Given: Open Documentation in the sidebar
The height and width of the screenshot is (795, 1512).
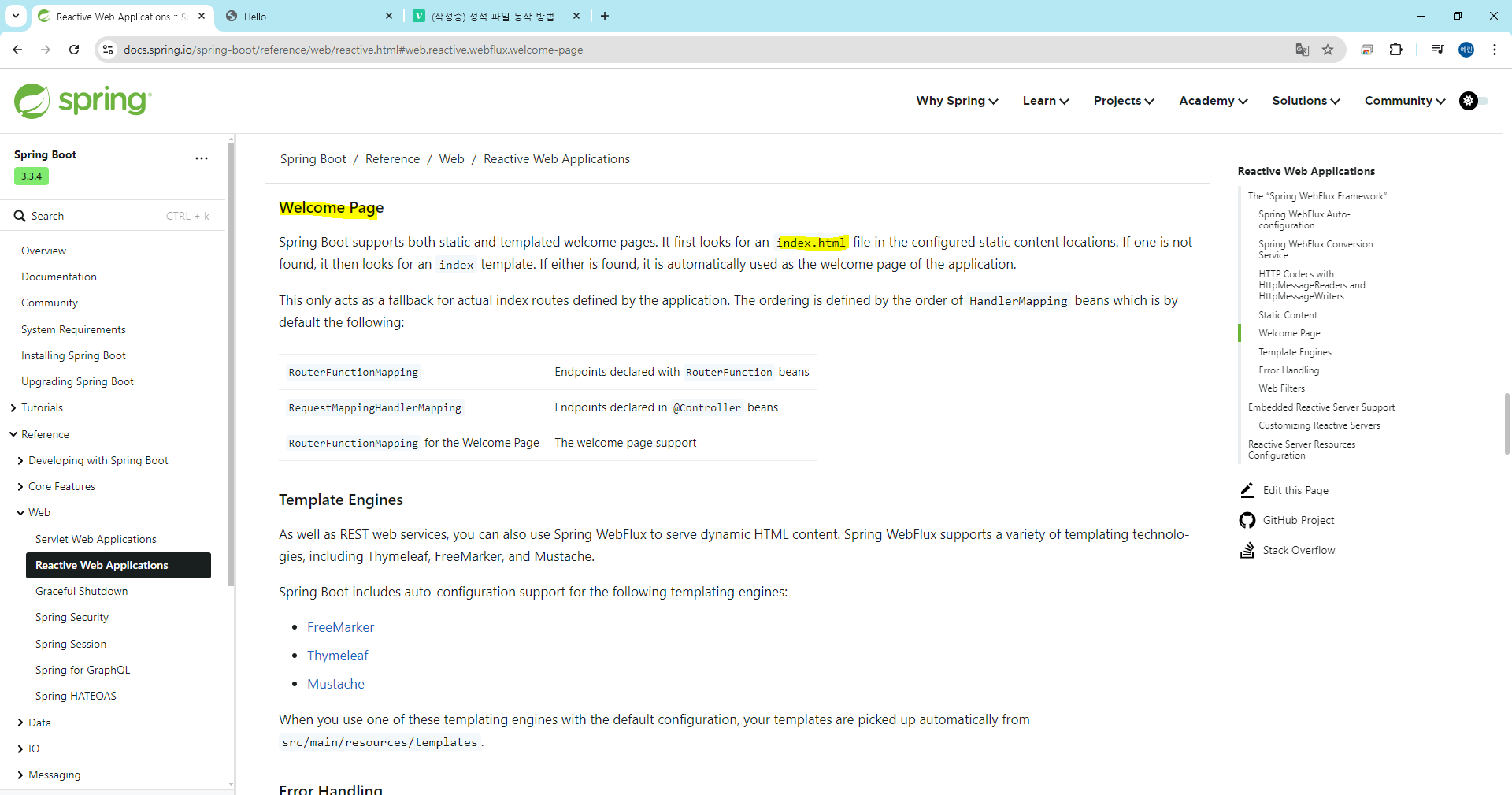Looking at the screenshot, I should click(x=59, y=277).
